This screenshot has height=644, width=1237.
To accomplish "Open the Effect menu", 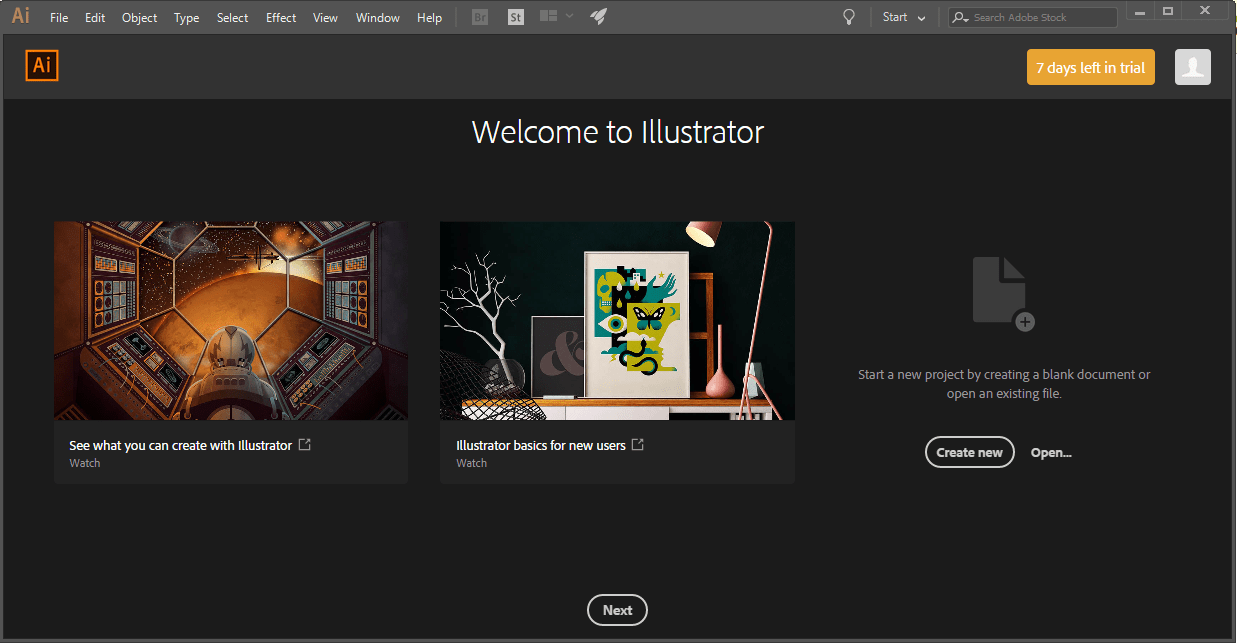I will 281,18.
